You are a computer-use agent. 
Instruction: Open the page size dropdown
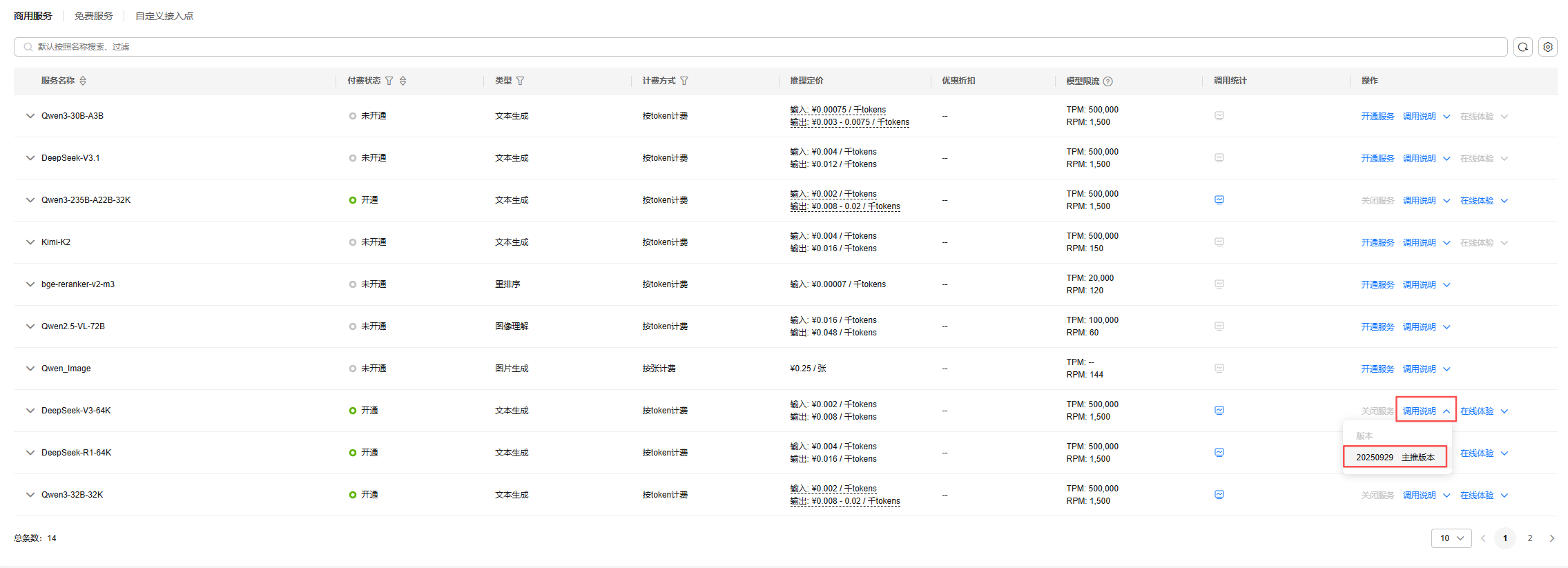click(x=1451, y=538)
